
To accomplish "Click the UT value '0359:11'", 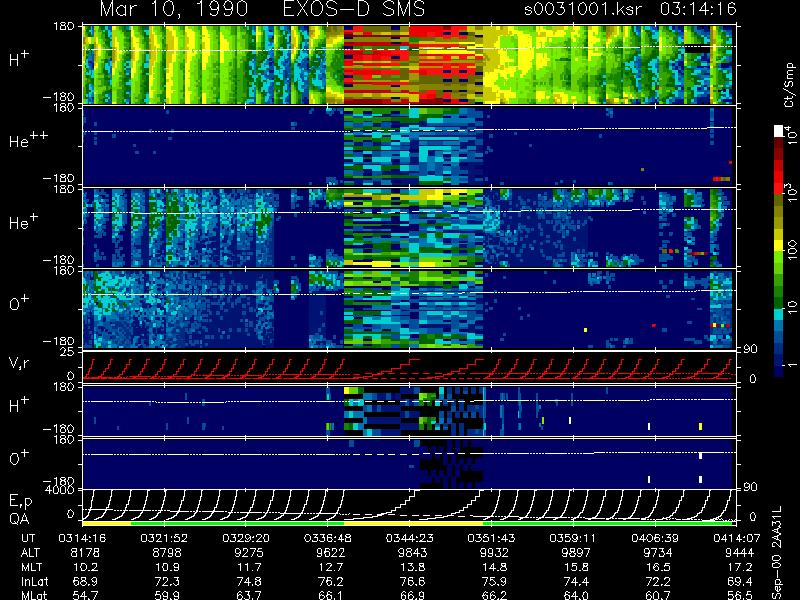I will tap(573, 538).
